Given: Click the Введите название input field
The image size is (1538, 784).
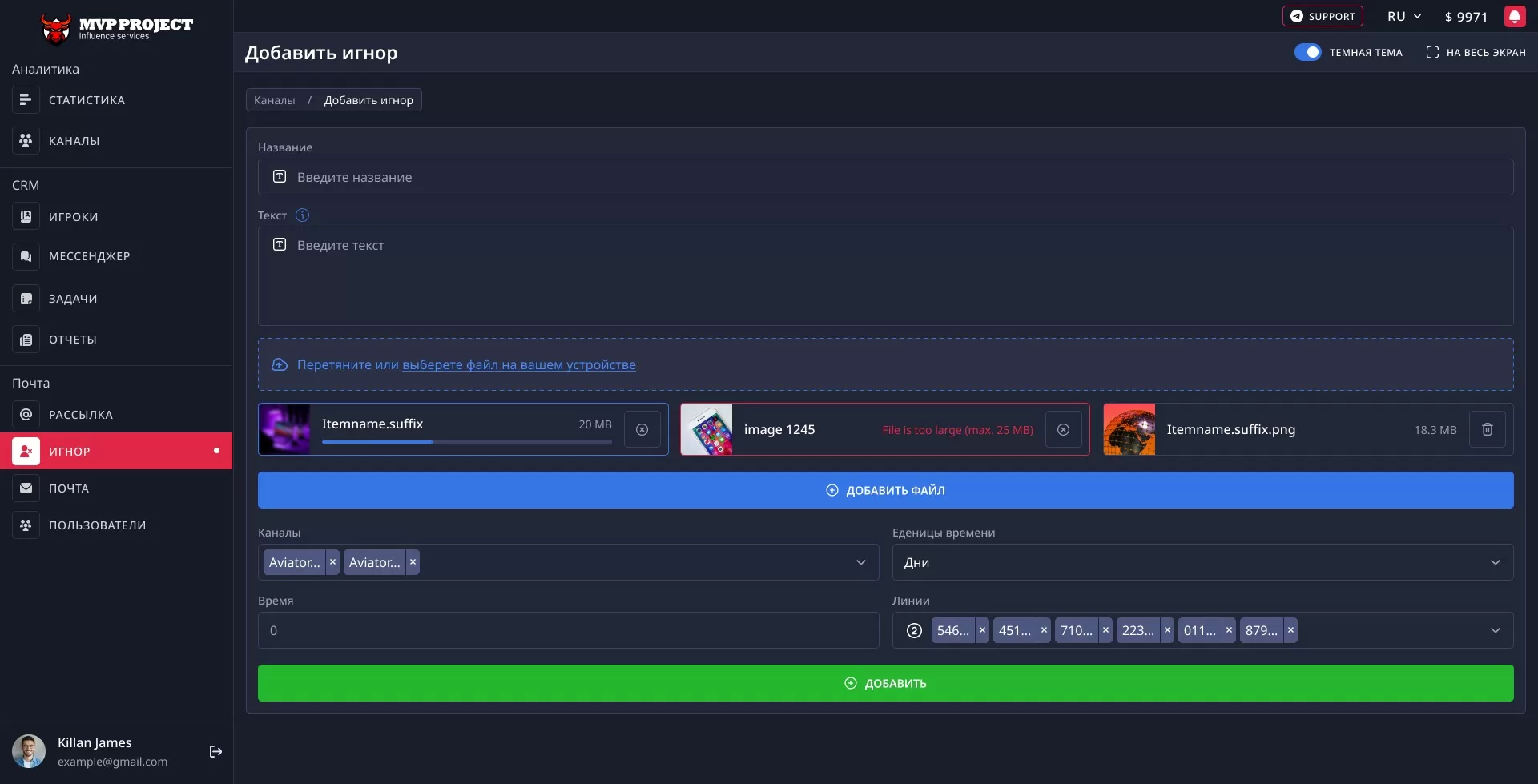Looking at the screenshot, I should tap(885, 177).
